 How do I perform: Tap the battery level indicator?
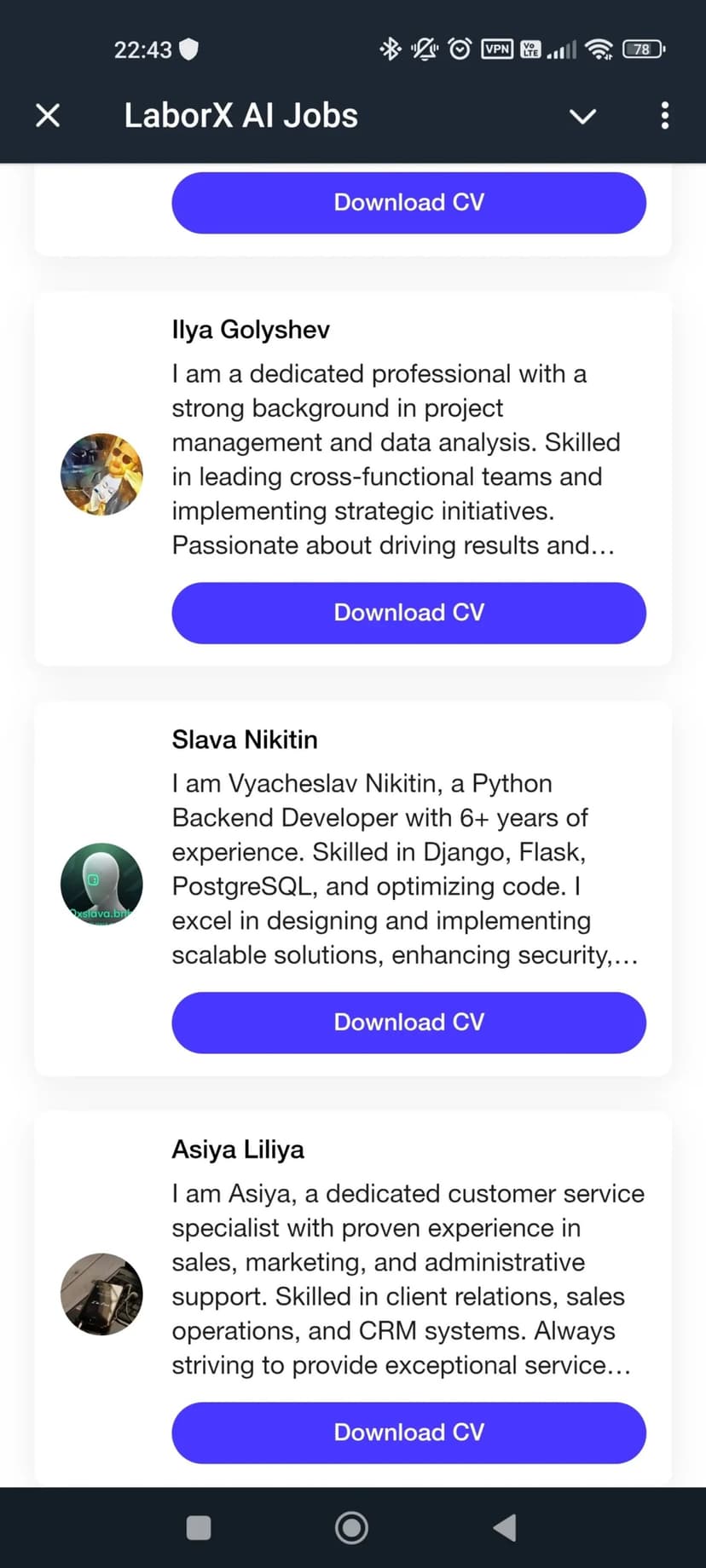coord(644,49)
